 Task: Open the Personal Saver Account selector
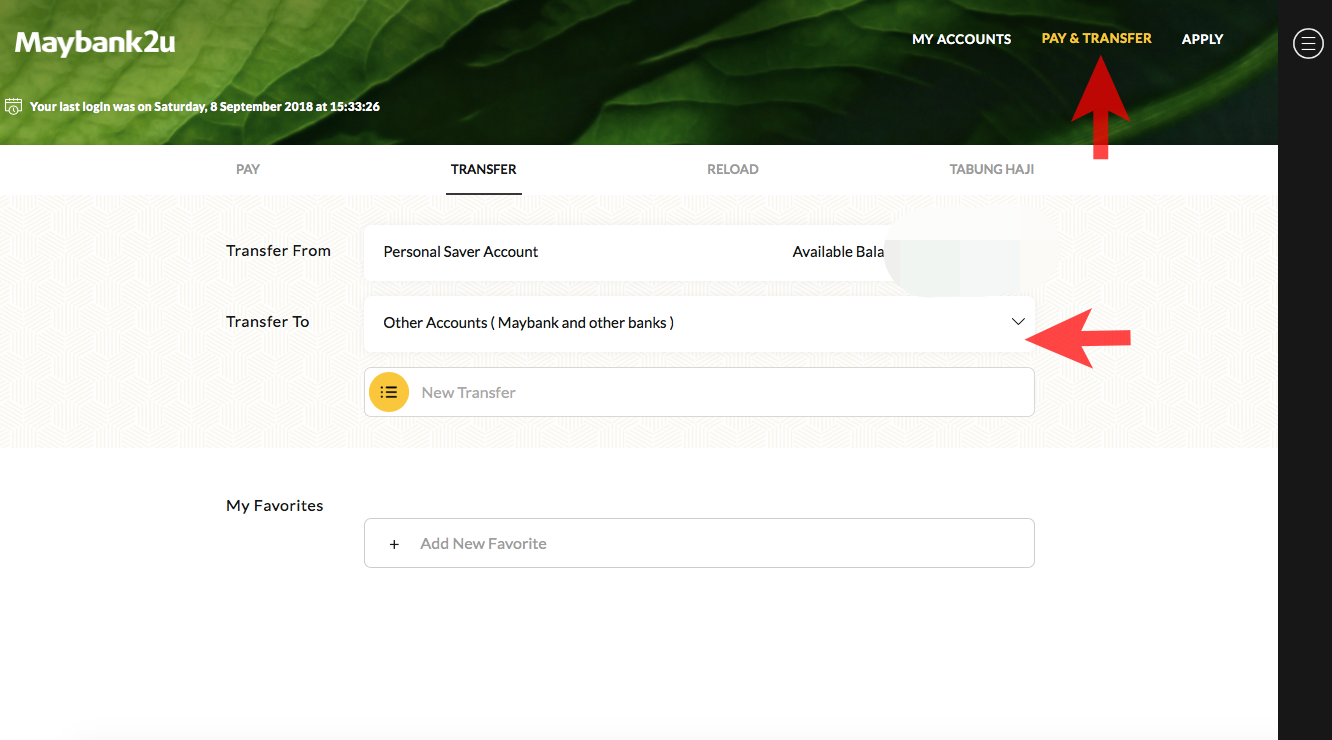coord(699,252)
